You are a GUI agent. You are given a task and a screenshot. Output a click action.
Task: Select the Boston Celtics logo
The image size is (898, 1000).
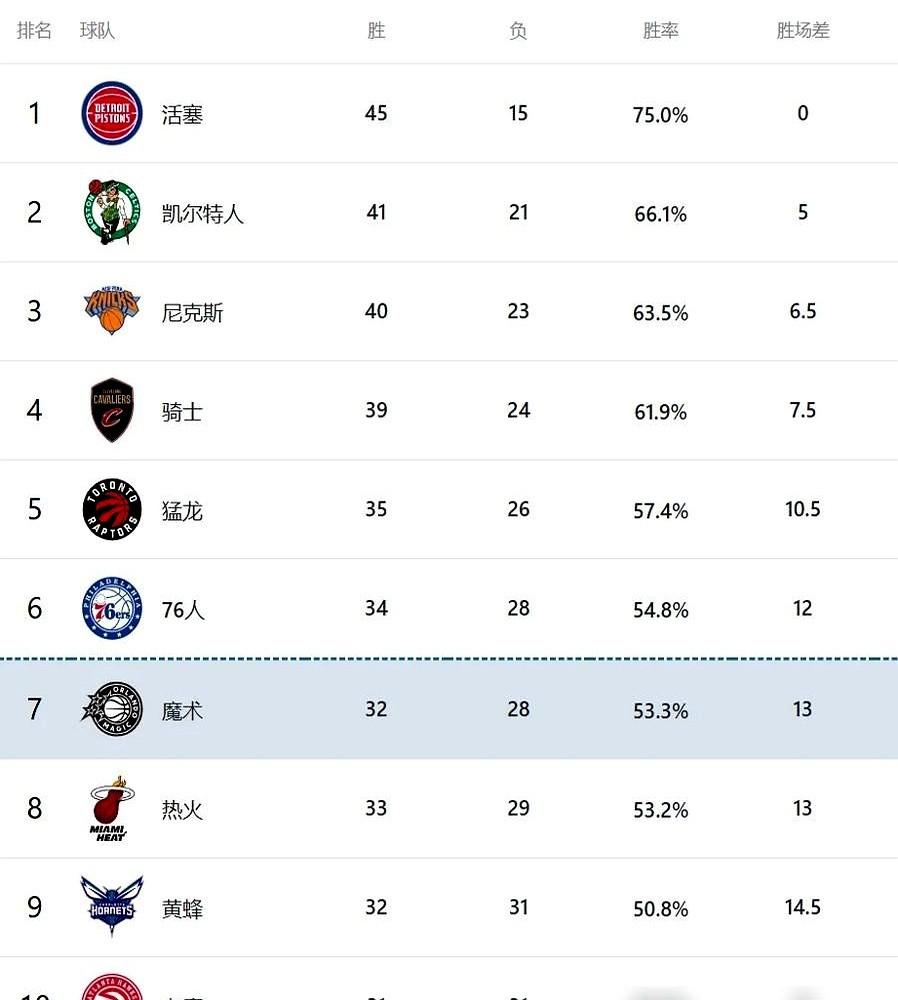(112, 213)
